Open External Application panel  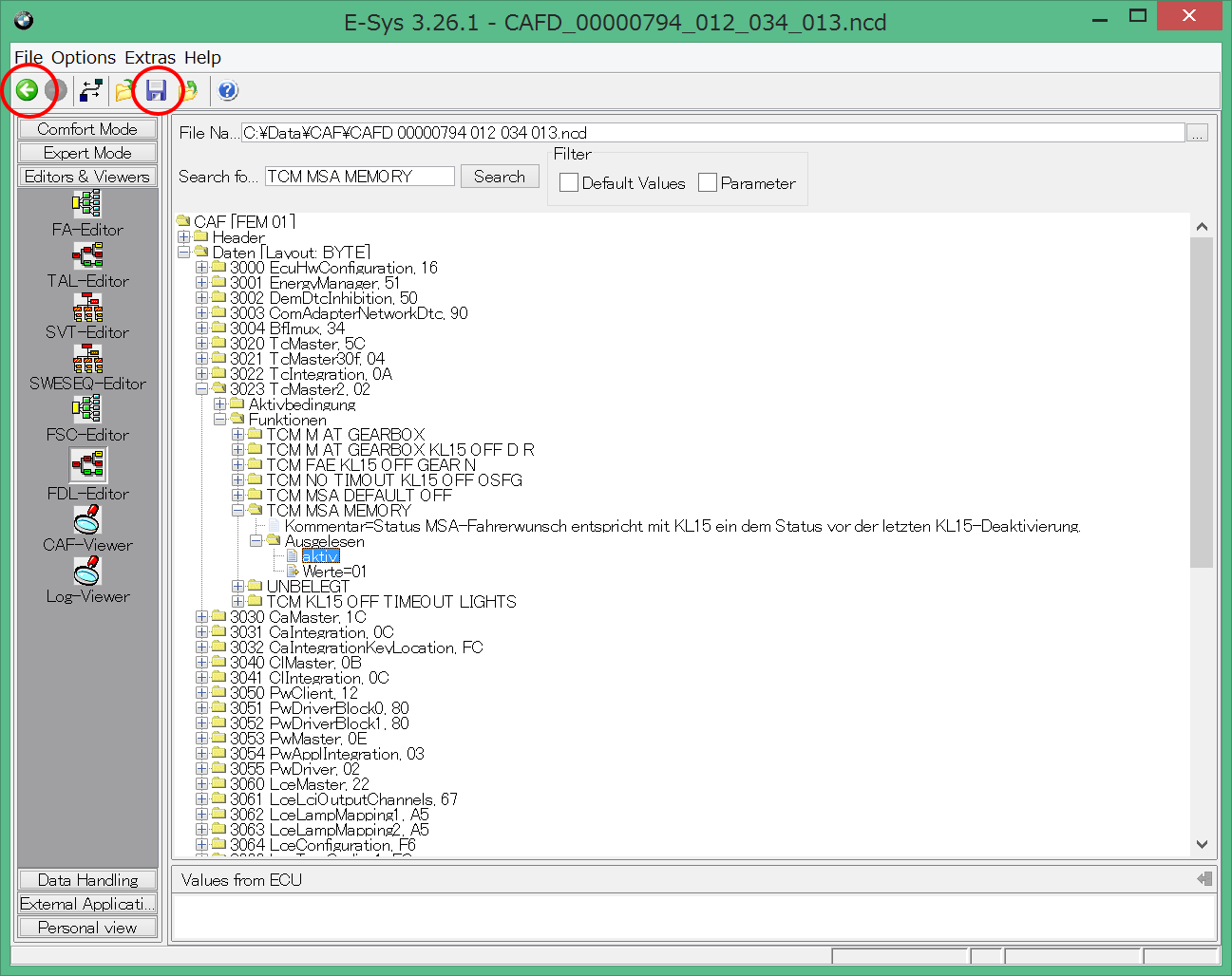pyautogui.click(x=87, y=904)
